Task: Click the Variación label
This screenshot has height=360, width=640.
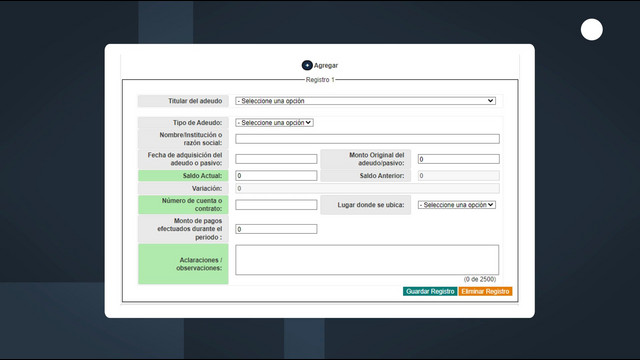Action: click(183, 188)
